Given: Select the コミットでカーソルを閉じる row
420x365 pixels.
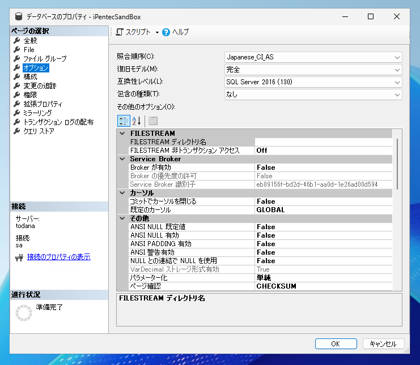Looking at the screenshot, I should pos(260,201).
